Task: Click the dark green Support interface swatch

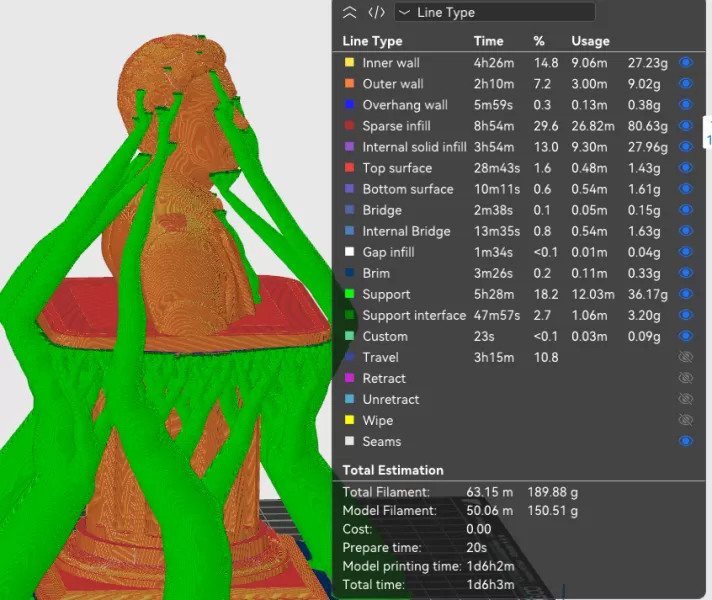Action: pyautogui.click(x=349, y=315)
